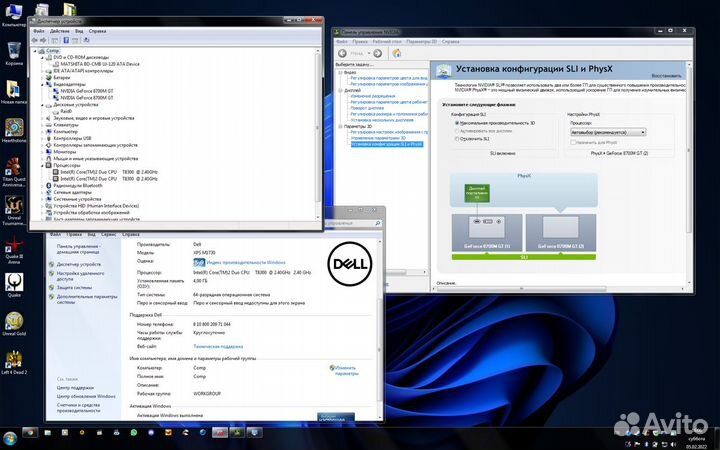Open Файл menu in Device Manager
Image resolution: width=720 pixels, height=450 pixels.
[39, 31]
